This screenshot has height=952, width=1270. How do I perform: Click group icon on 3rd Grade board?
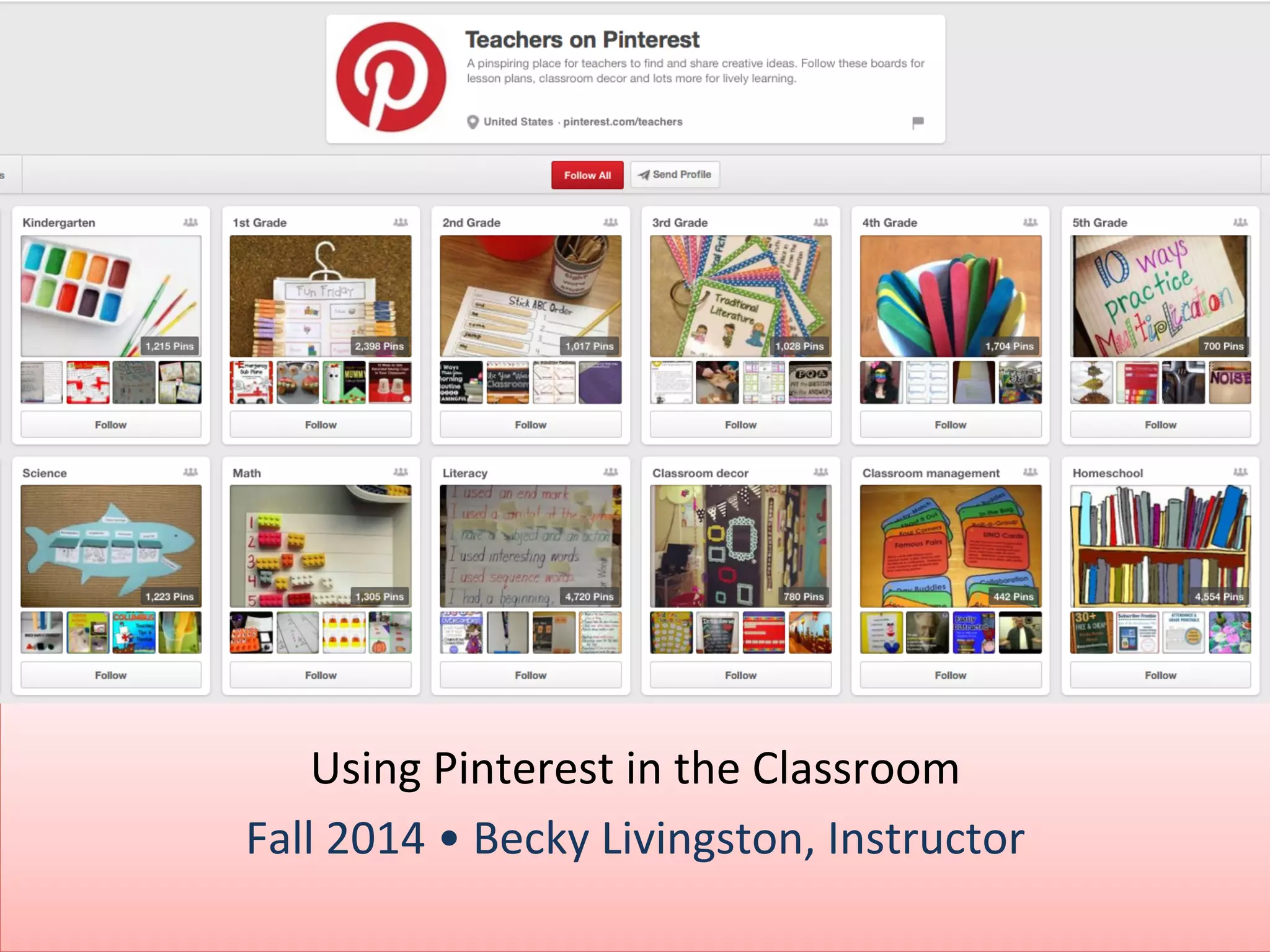coord(820,223)
